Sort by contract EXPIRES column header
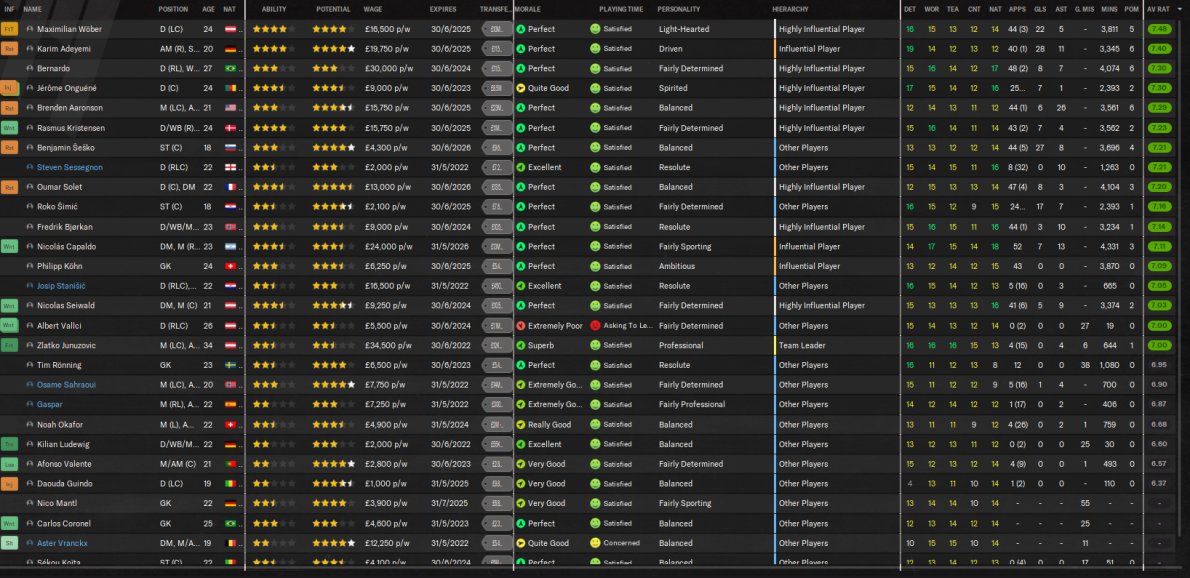The image size is (1190, 578). click(x=443, y=9)
